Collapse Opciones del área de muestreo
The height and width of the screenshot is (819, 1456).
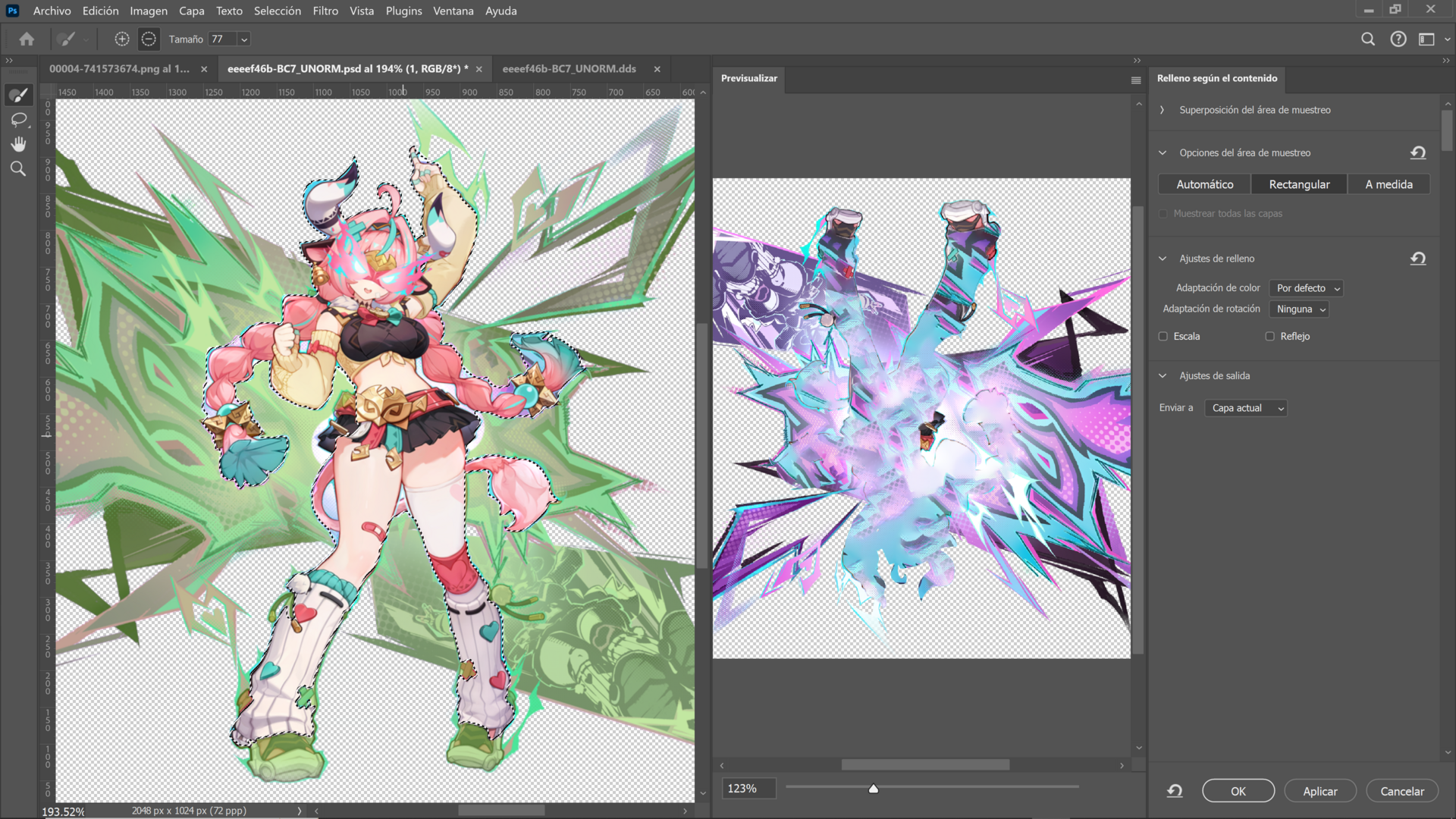pyautogui.click(x=1162, y=152)
